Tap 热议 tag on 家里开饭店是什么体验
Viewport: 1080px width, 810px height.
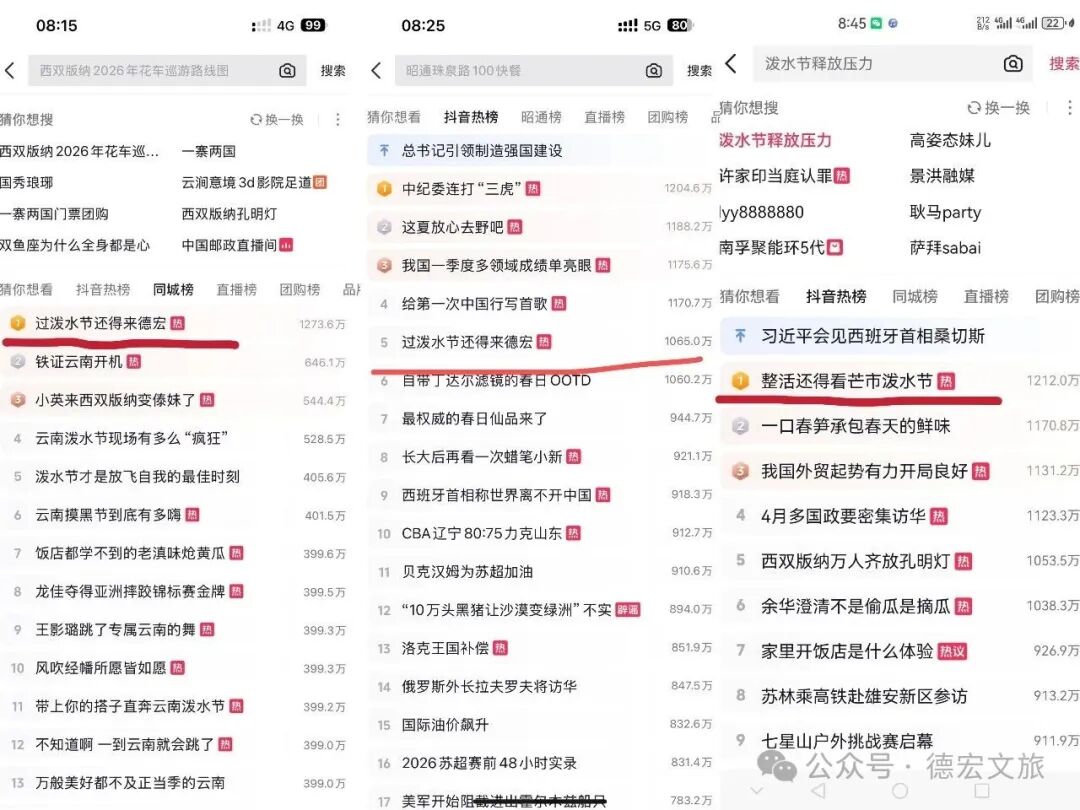point(953,651)
